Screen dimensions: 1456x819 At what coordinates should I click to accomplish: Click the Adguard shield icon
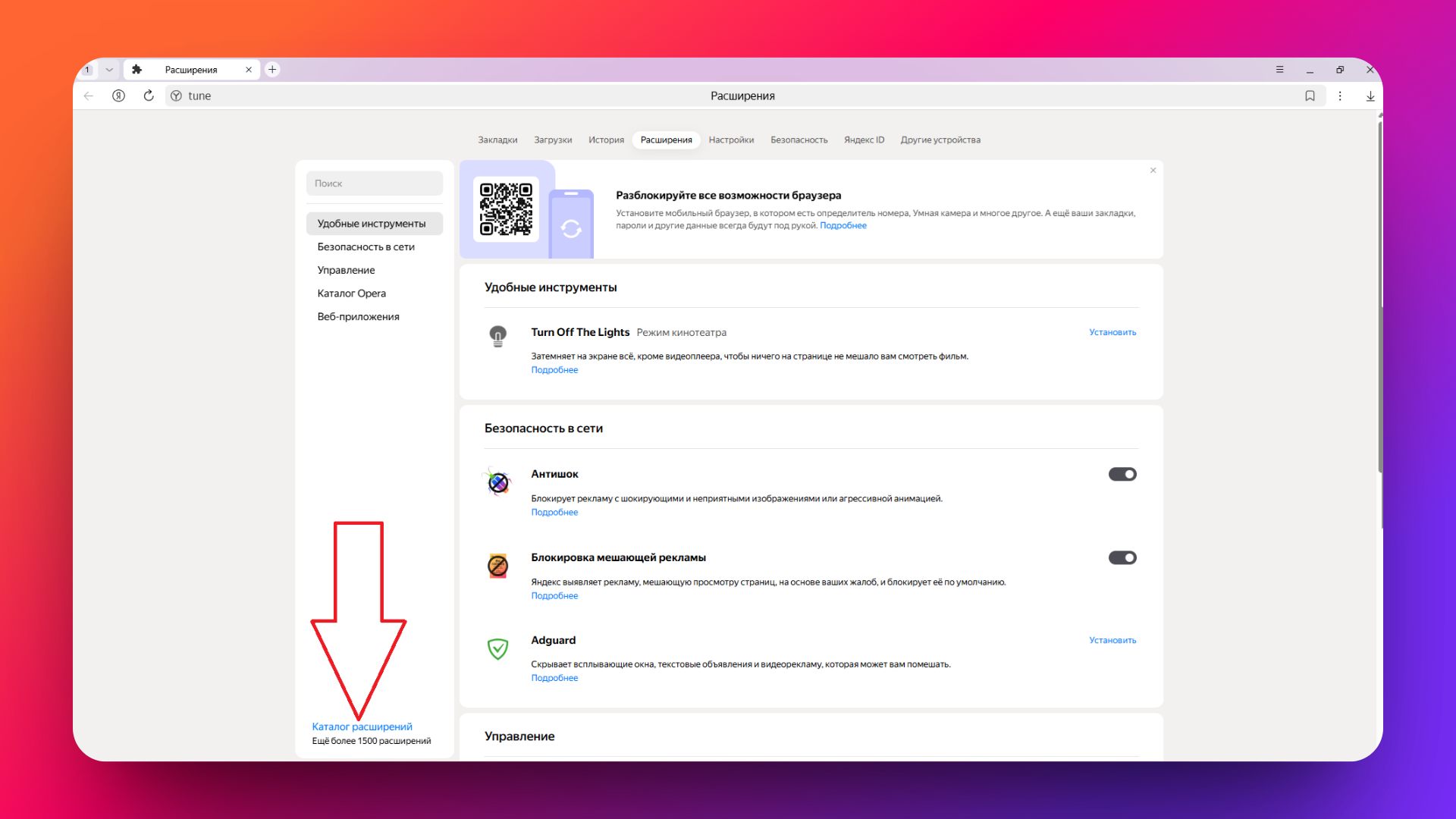497,648
